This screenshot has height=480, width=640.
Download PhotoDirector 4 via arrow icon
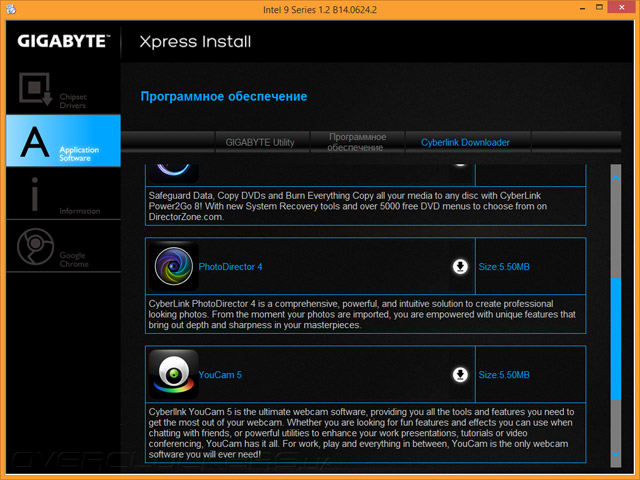coord(460,267)
